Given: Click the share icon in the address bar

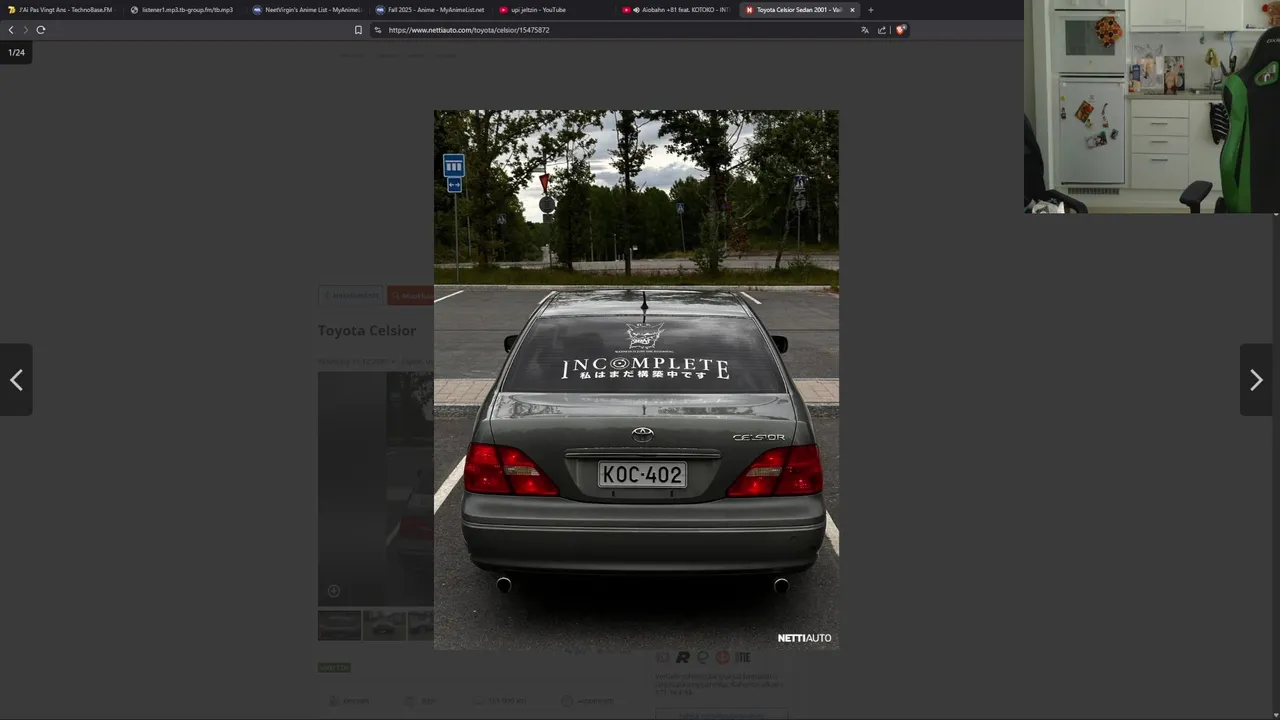Looking at the screenshot, I should [882, 30].
